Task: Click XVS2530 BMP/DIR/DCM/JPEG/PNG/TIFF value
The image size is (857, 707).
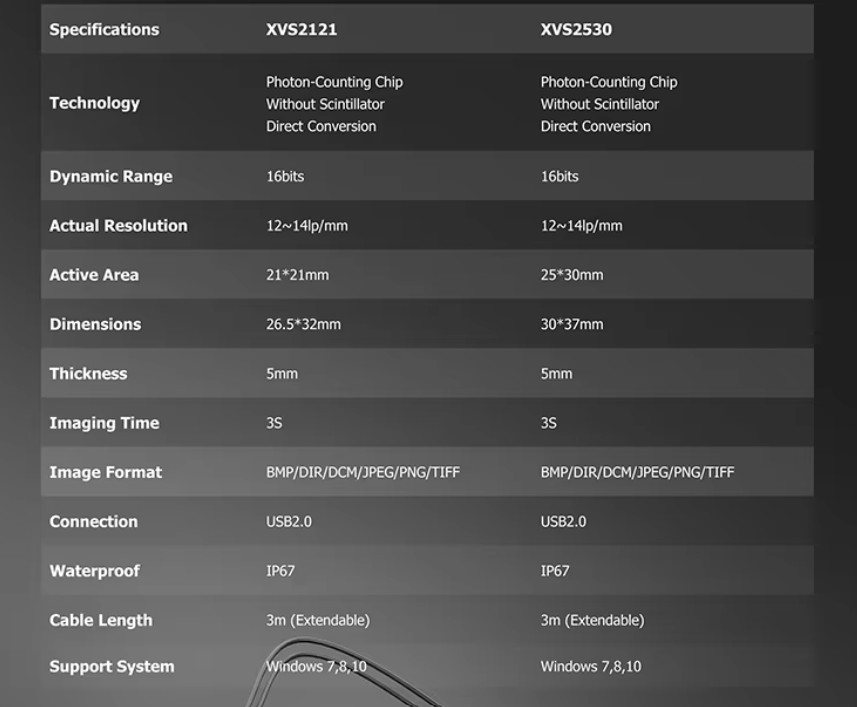Action: (x=637, y=472)
